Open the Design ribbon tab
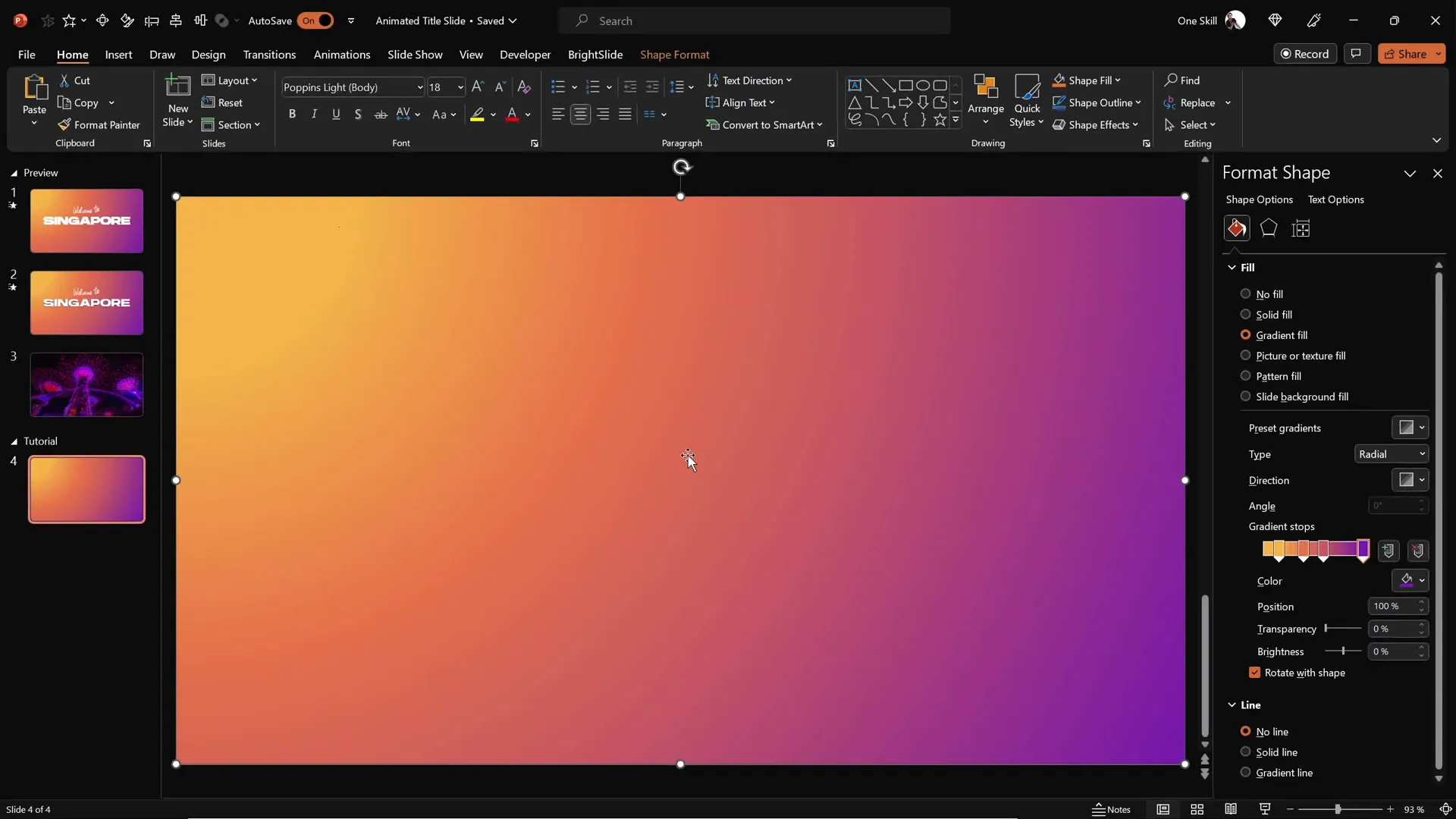The image size is (1456, 819). tap(209, 54)
